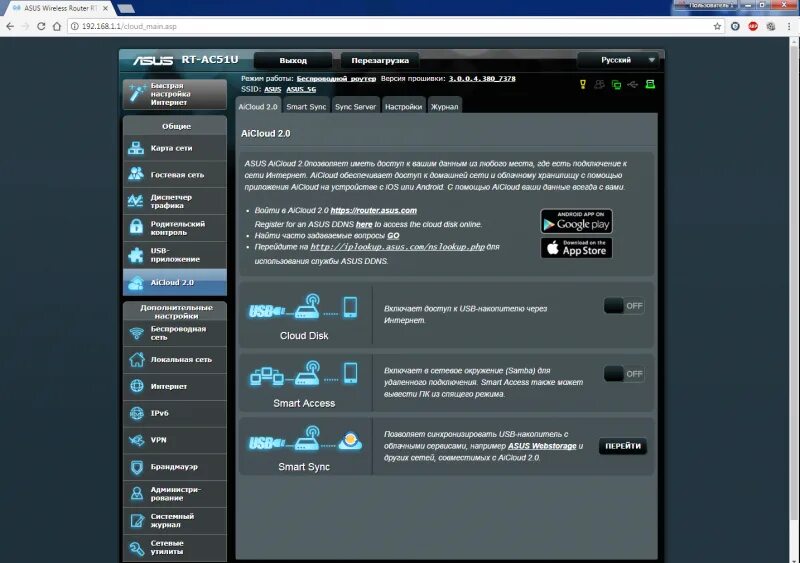Click the green network clients status icon

616,85
